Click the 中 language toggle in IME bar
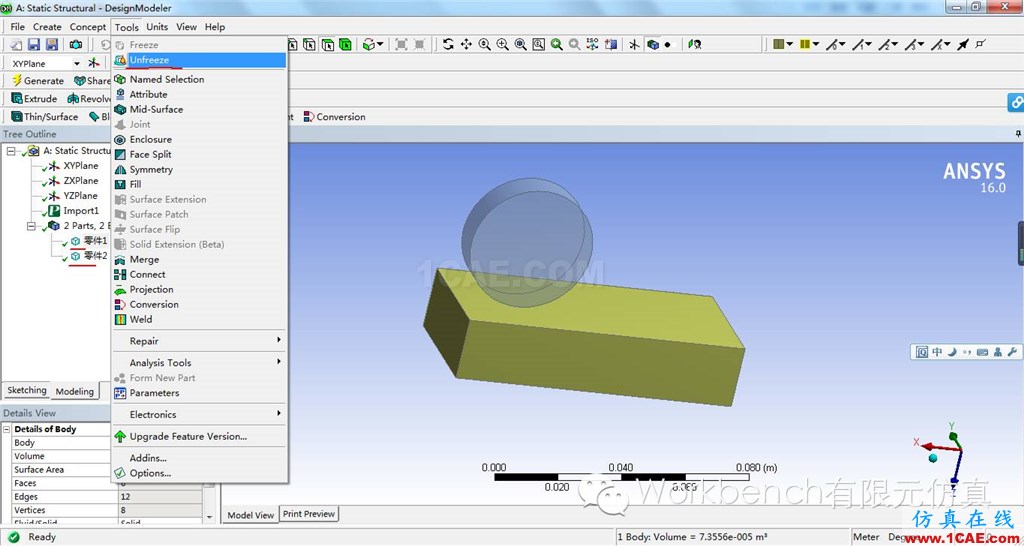The image size is (1024, 546). 936,352
